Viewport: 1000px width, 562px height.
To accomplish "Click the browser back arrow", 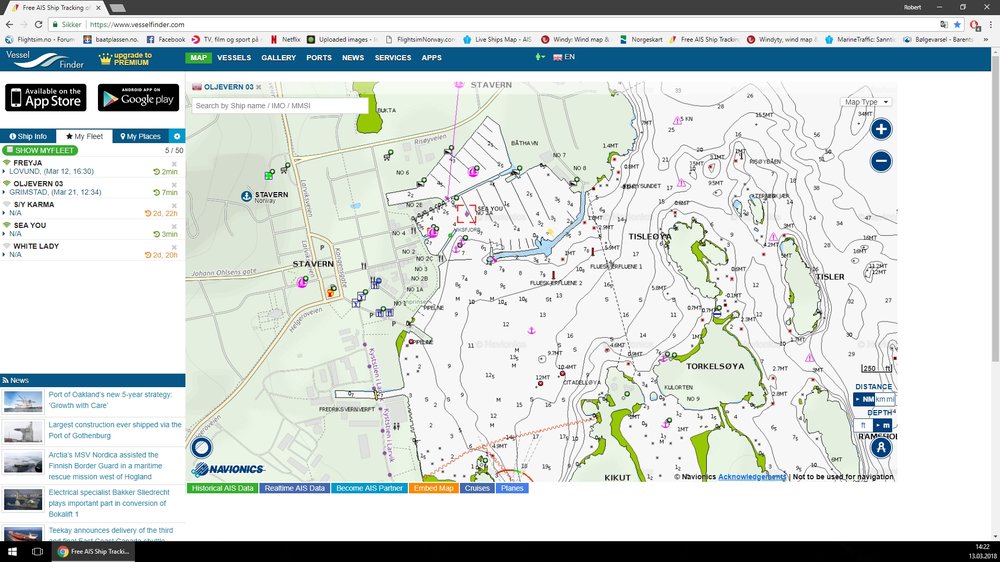I will (x=9, y=24).
